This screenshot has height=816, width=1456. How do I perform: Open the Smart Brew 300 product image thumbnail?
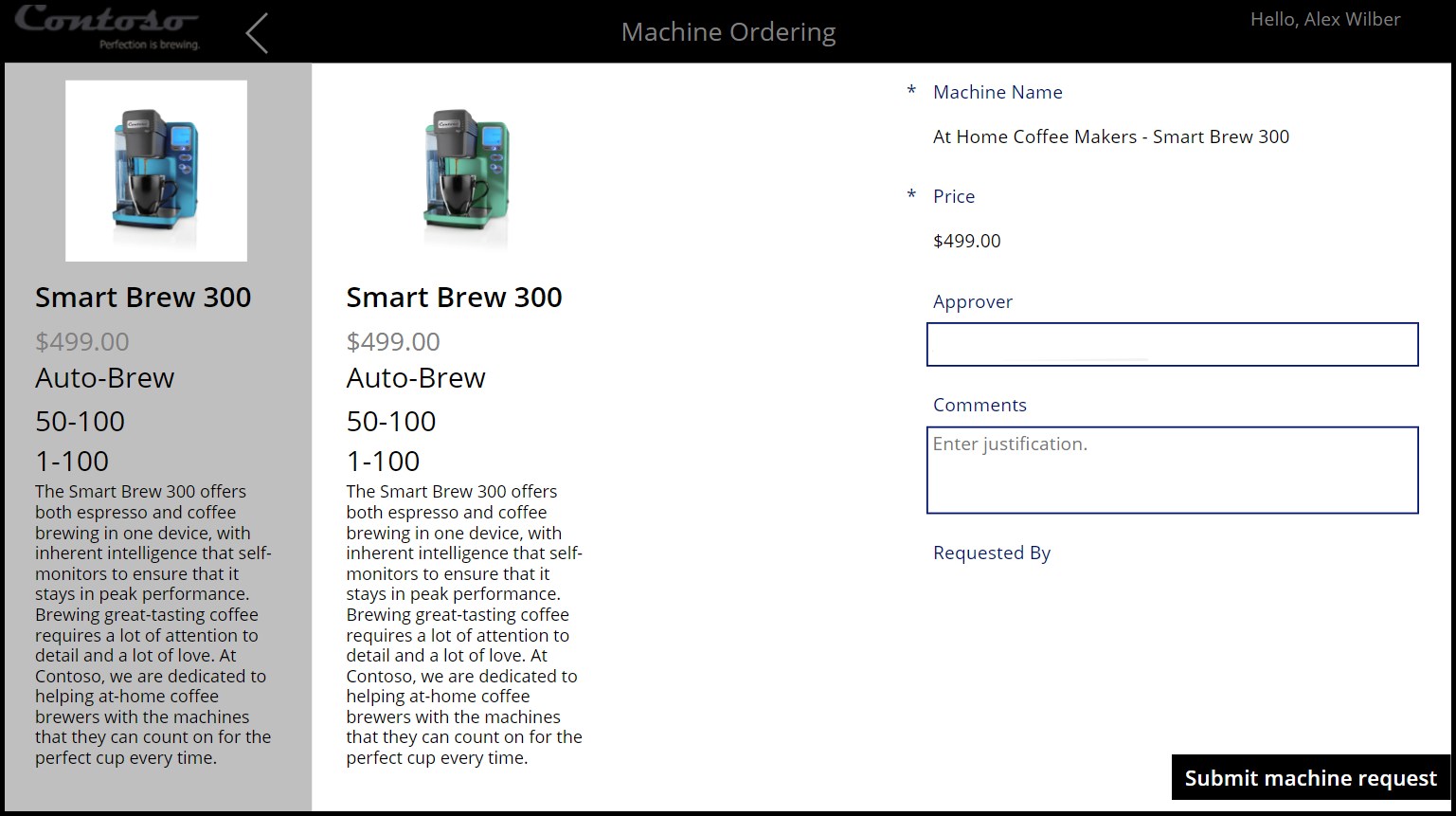click(x=155, y=170)
